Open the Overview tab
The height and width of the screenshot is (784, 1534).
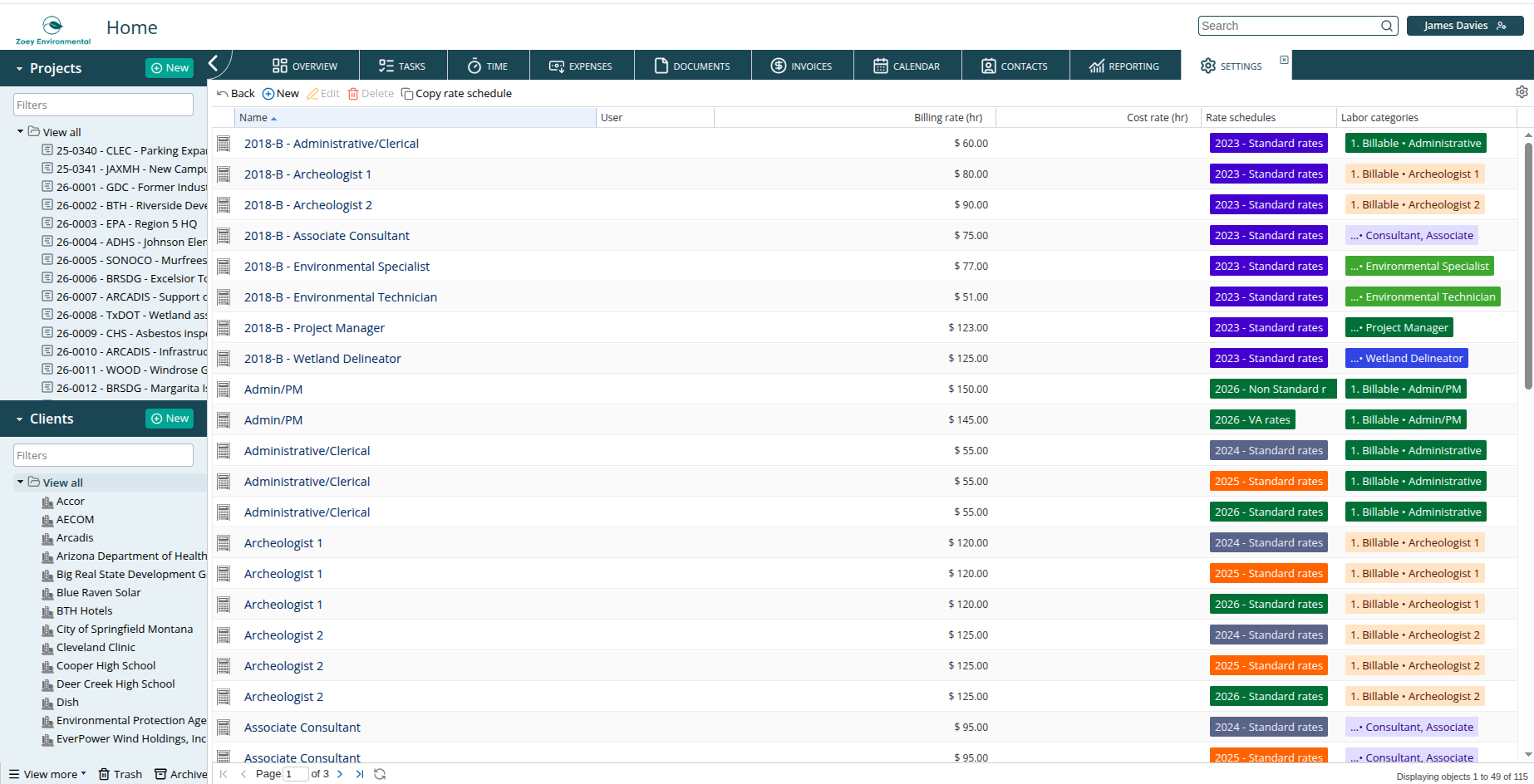click(x=304, y=66)
